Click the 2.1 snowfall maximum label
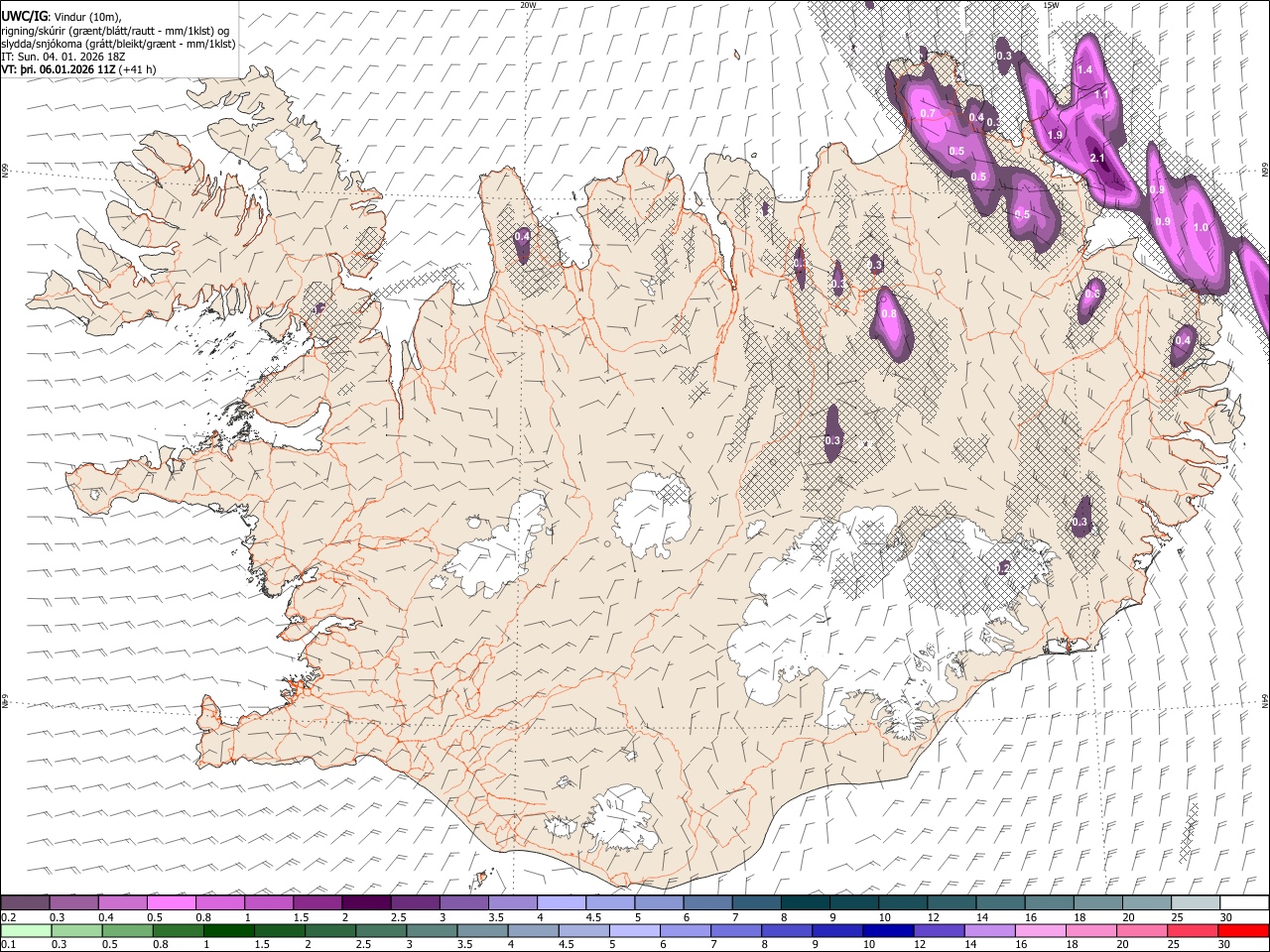 pyautogui.click(x=1096, y=158)
